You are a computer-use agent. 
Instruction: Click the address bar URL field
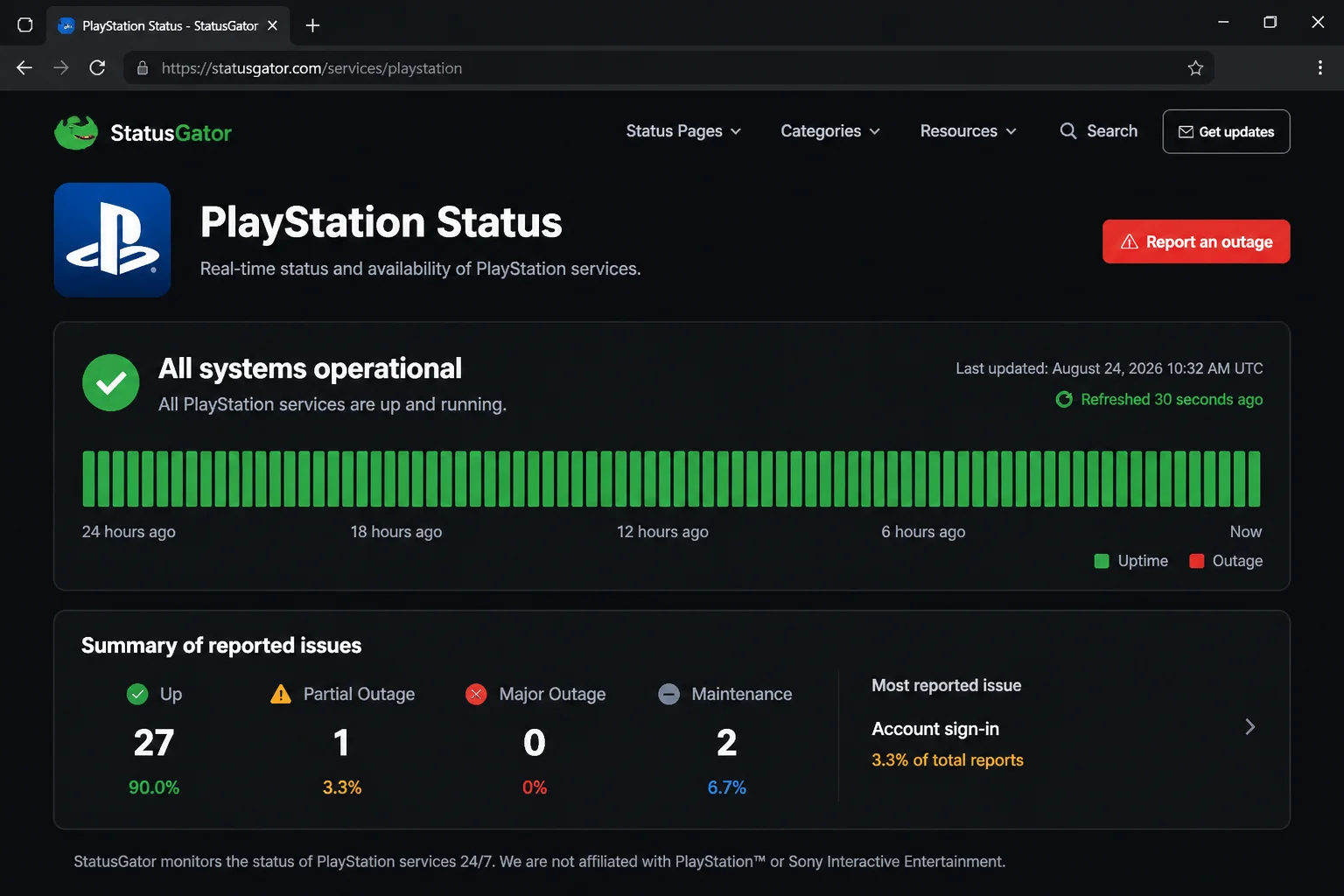coord(669,68)
